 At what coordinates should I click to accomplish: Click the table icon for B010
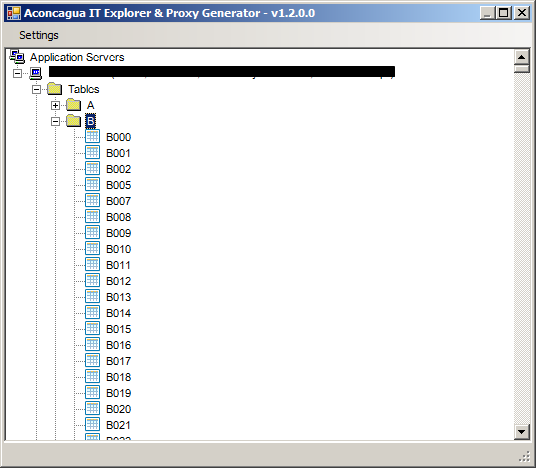point(92,248)
